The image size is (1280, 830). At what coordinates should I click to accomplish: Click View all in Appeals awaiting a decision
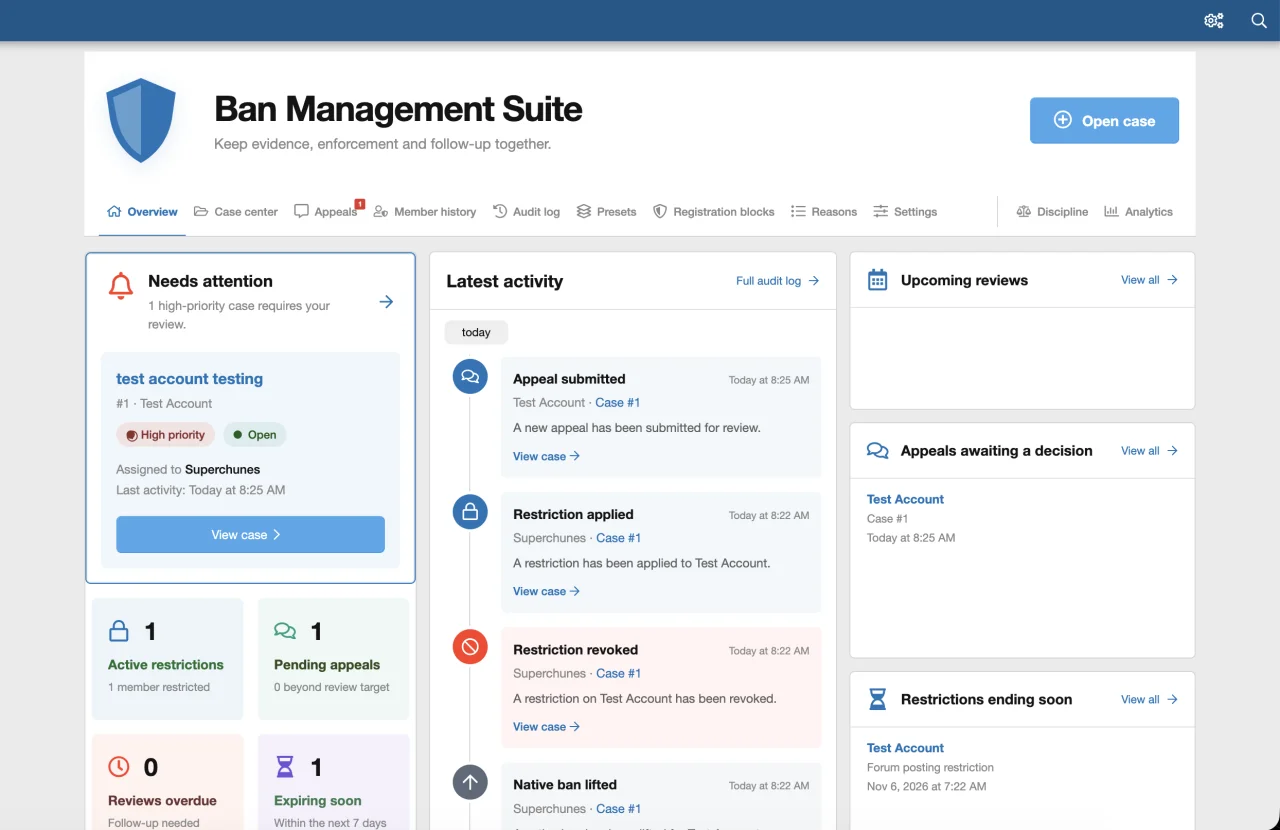click(x=1149, y=451)
